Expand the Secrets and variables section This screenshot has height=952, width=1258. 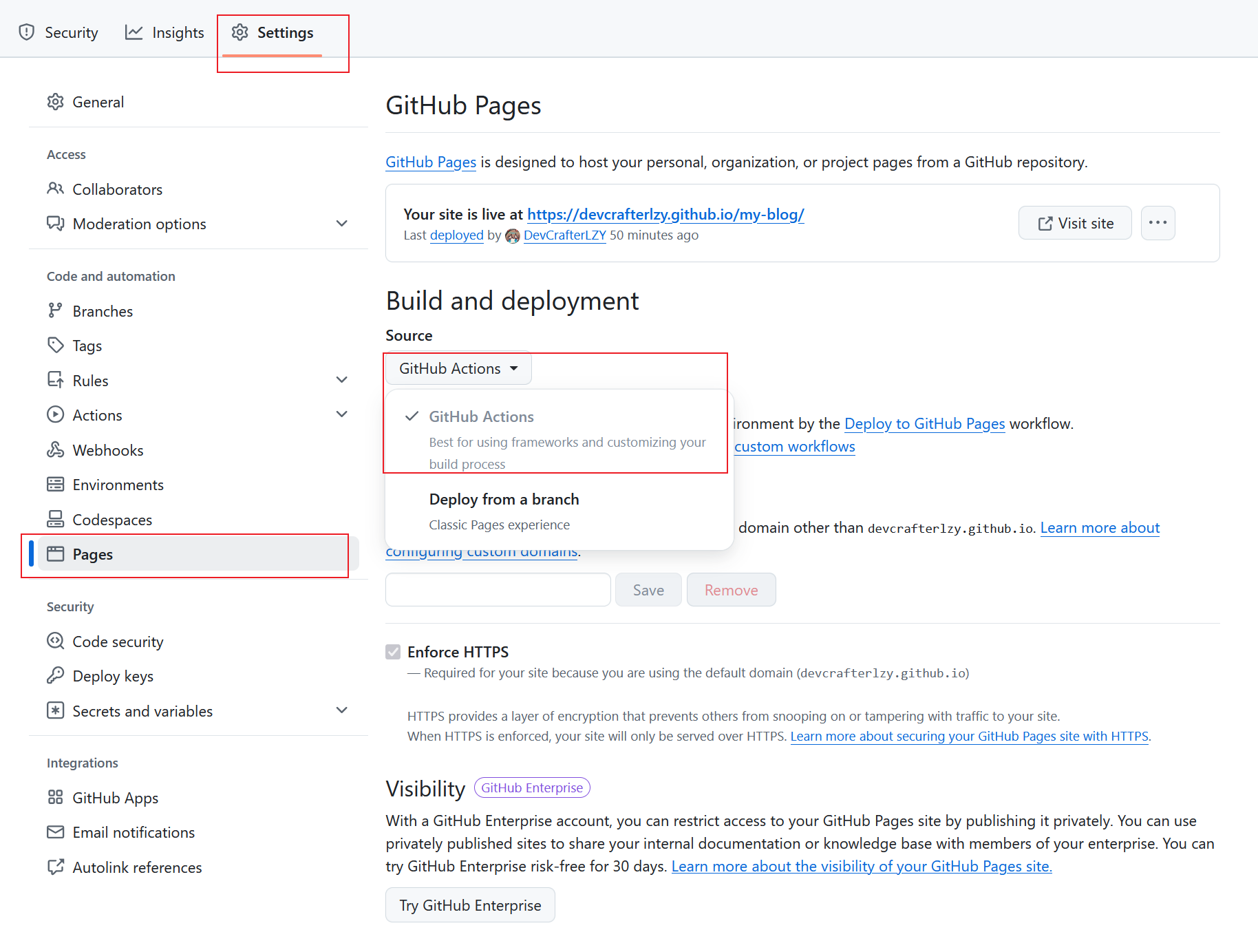pyautogui.click(x=341, y=710)
